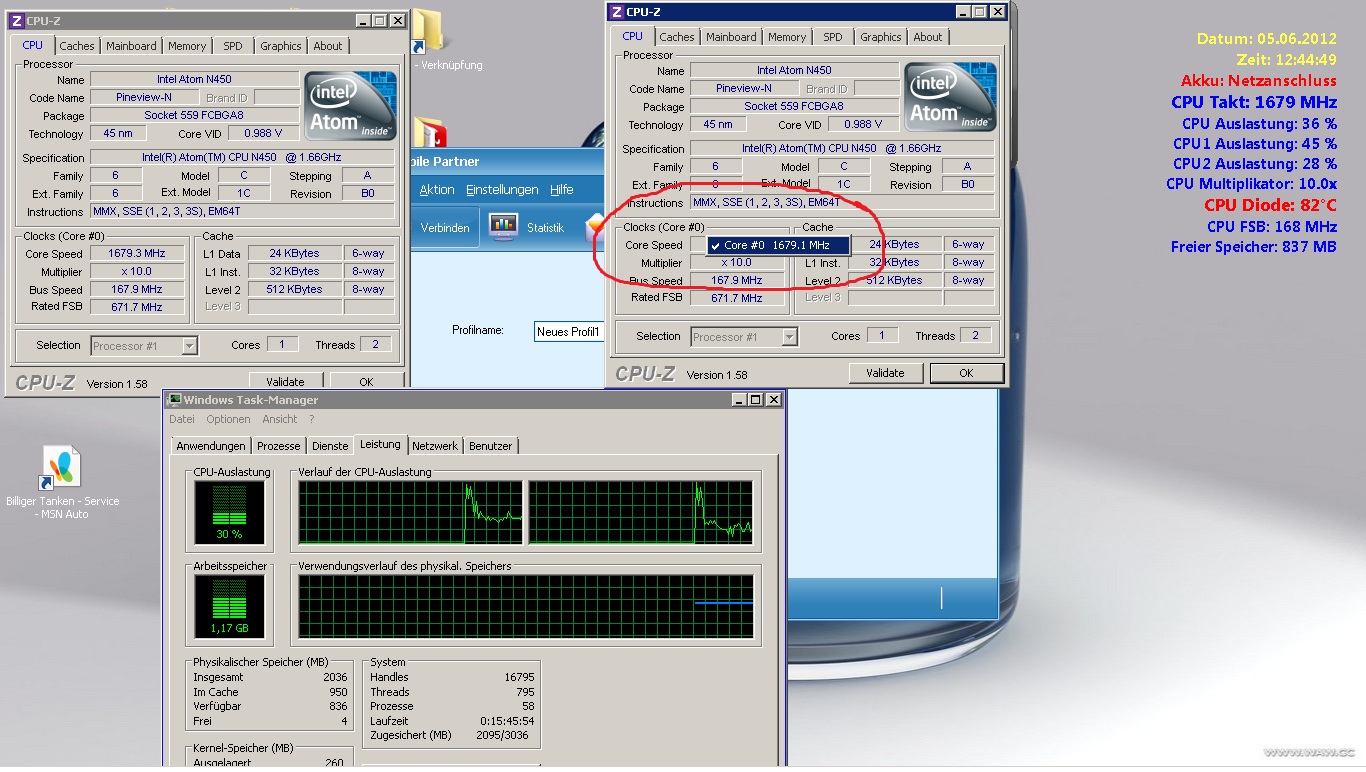Click the CPU-Z icon in left window title
Image resolution: width=1366 pixels, height=772 pixels.
(17, 20)
